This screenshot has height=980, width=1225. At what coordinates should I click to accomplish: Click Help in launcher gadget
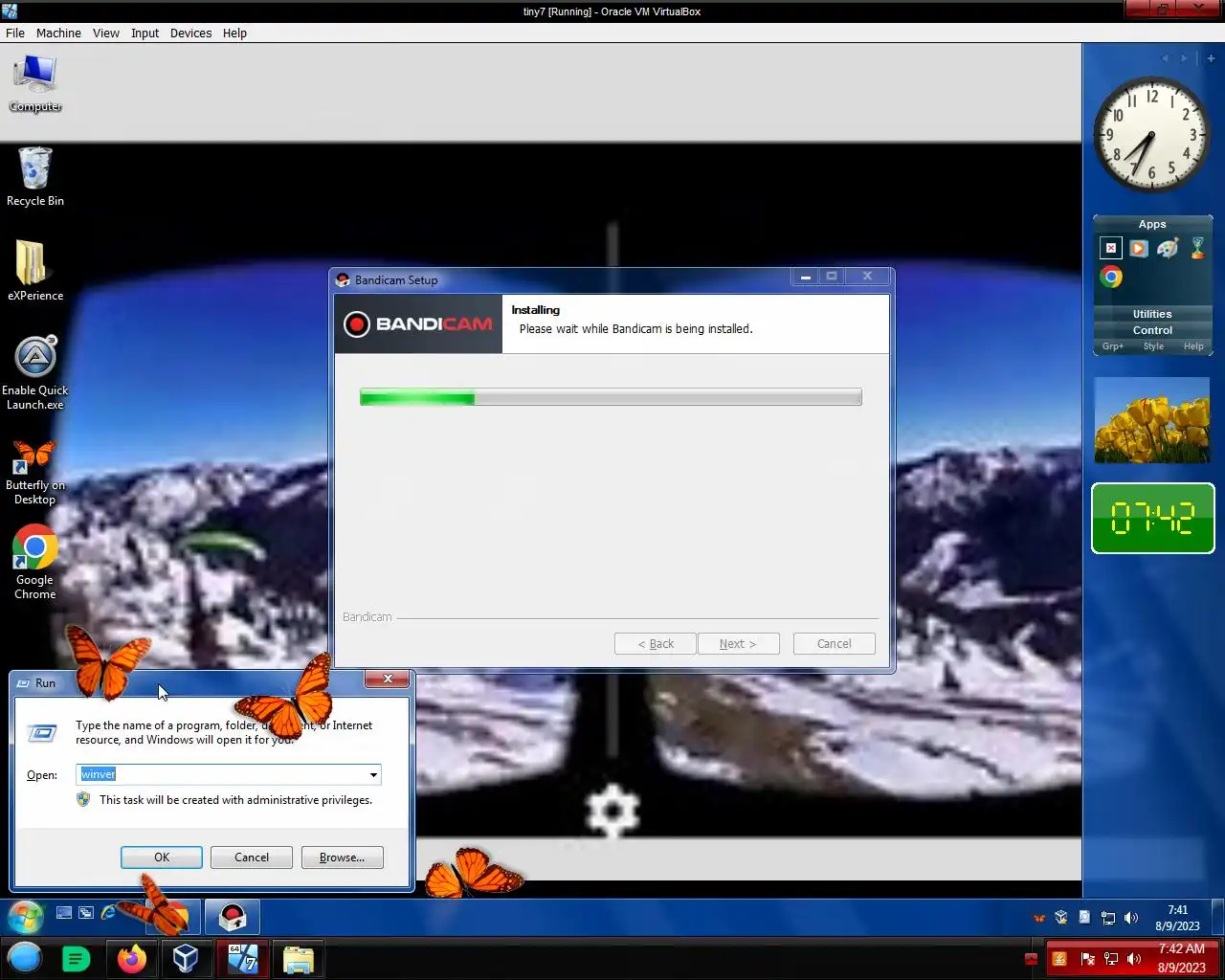(x=1193, y=346)
